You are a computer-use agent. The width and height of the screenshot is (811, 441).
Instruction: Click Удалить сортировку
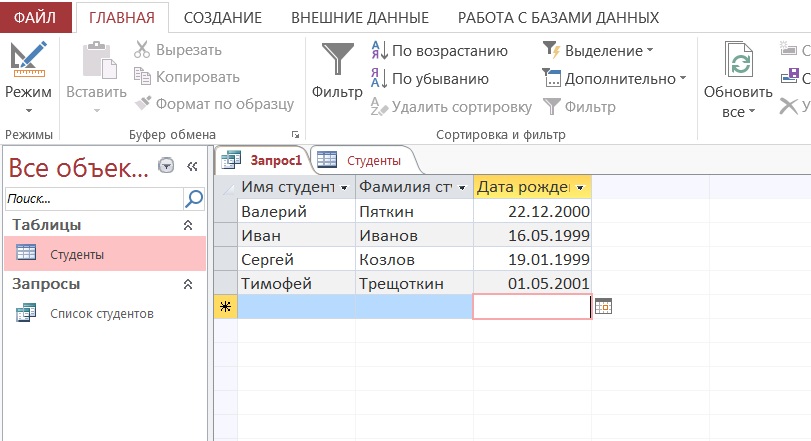(451, 107)
